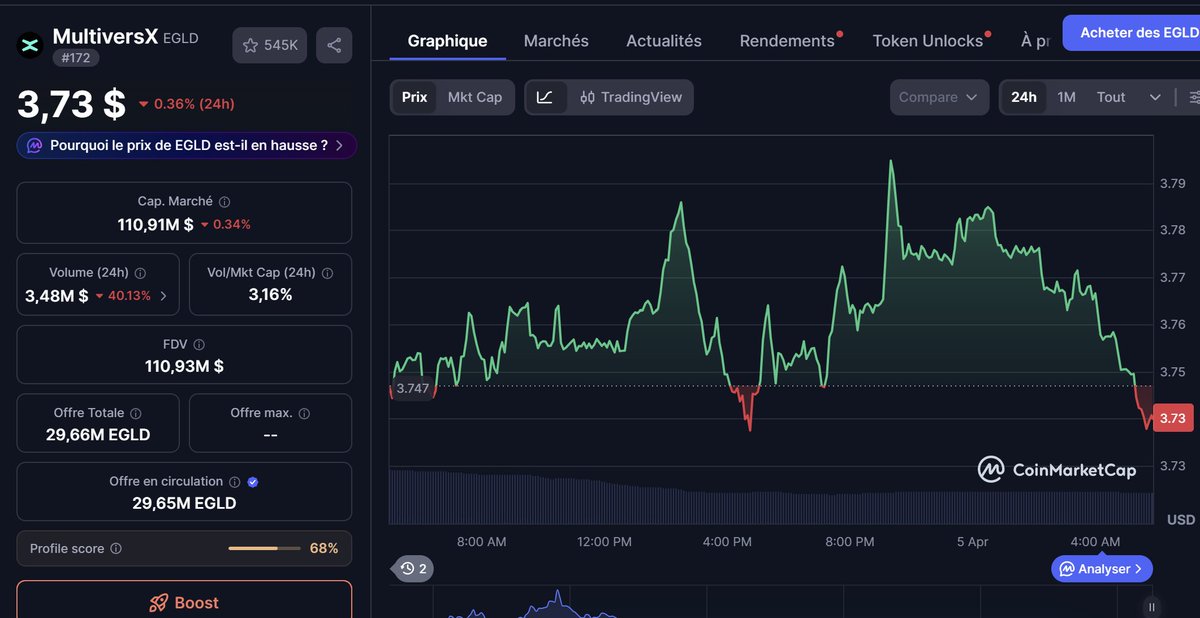
Task: Open the Compare dropdown
Action: [x=939, y=97]
